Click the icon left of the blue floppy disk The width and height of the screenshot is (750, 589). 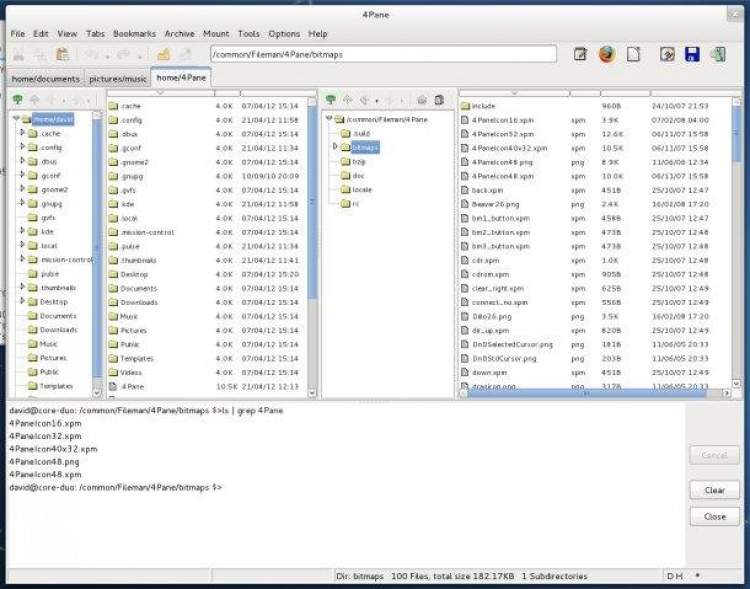[x=667, y=54]
